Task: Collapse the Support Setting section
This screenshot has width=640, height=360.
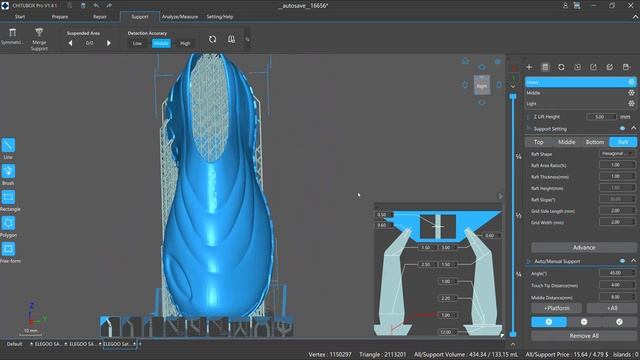Action: click(x=633, y=129)
